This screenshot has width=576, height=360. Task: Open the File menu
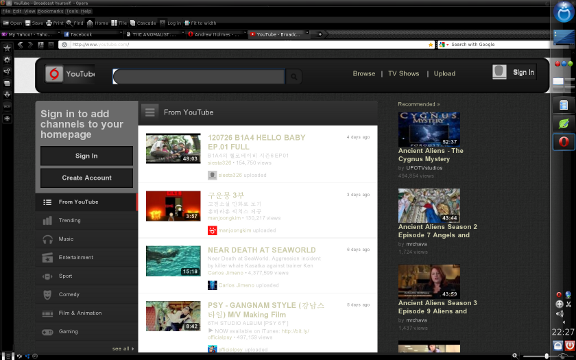point(6,11)
